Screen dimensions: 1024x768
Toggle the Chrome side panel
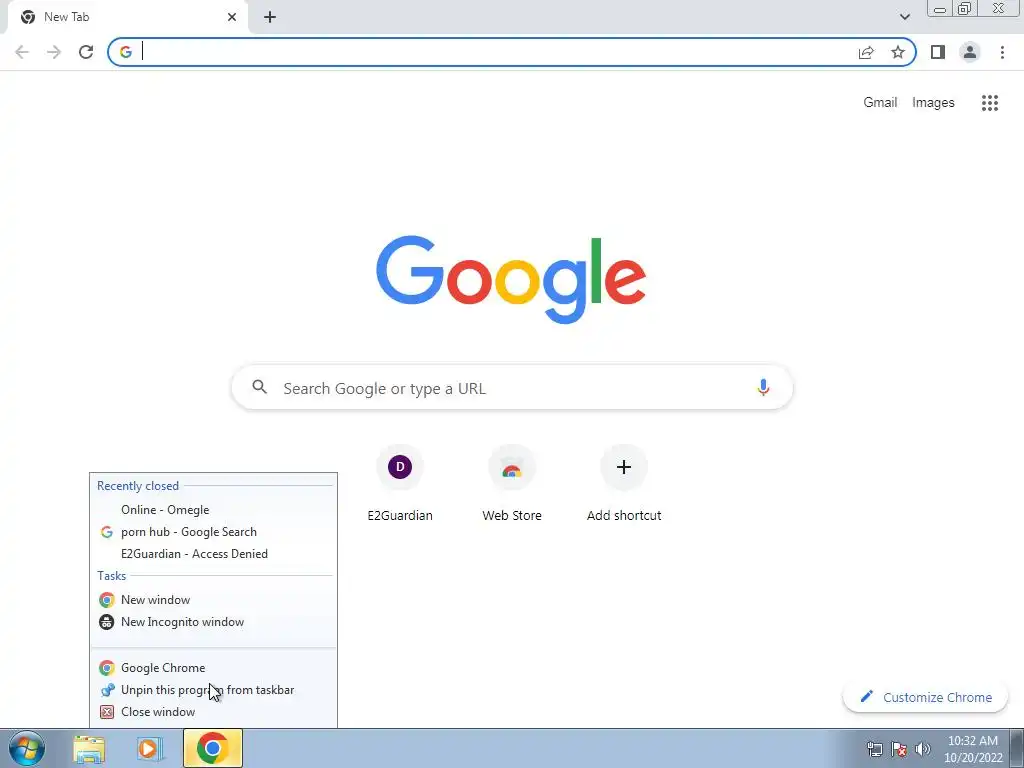click(x=938, y=52)
